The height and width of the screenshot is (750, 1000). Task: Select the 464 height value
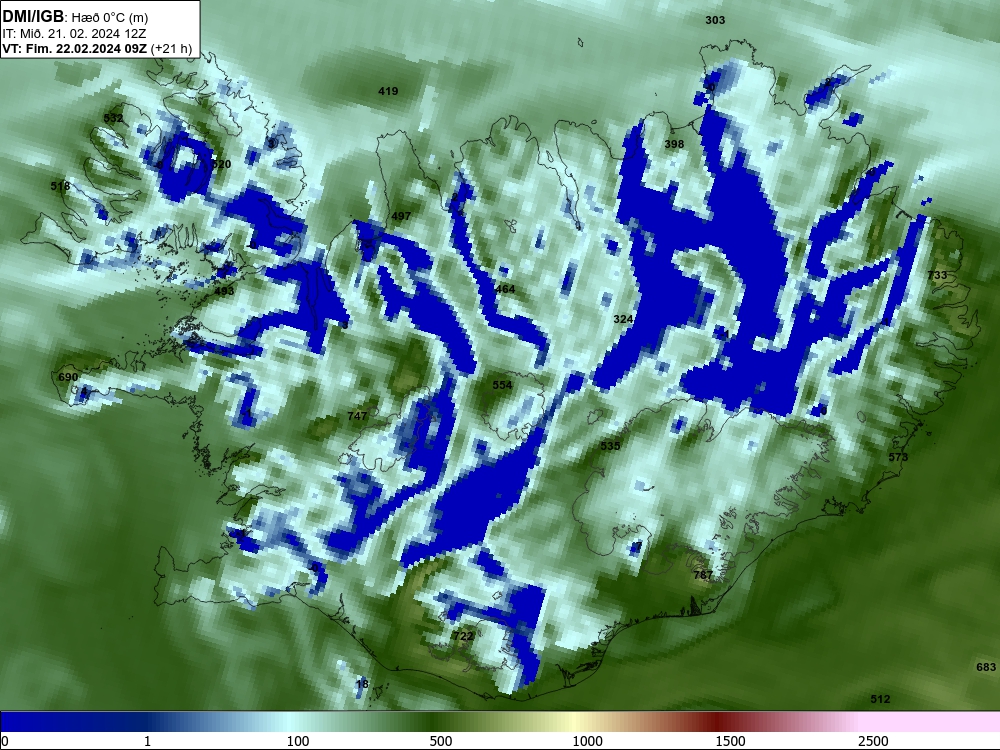click(x=504, y=289)
